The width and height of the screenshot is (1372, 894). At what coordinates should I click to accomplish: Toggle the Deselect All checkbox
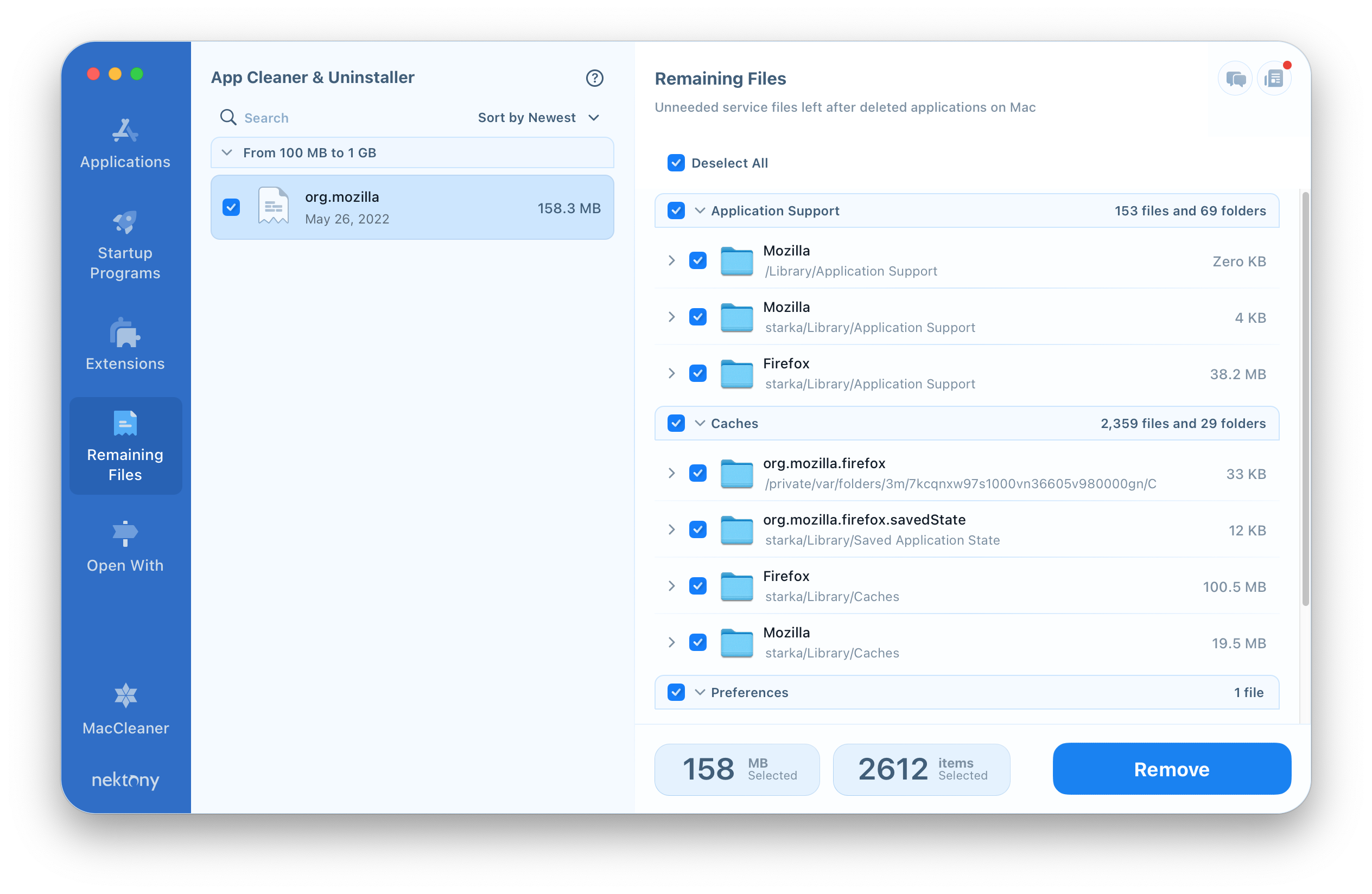click(676, 163)
